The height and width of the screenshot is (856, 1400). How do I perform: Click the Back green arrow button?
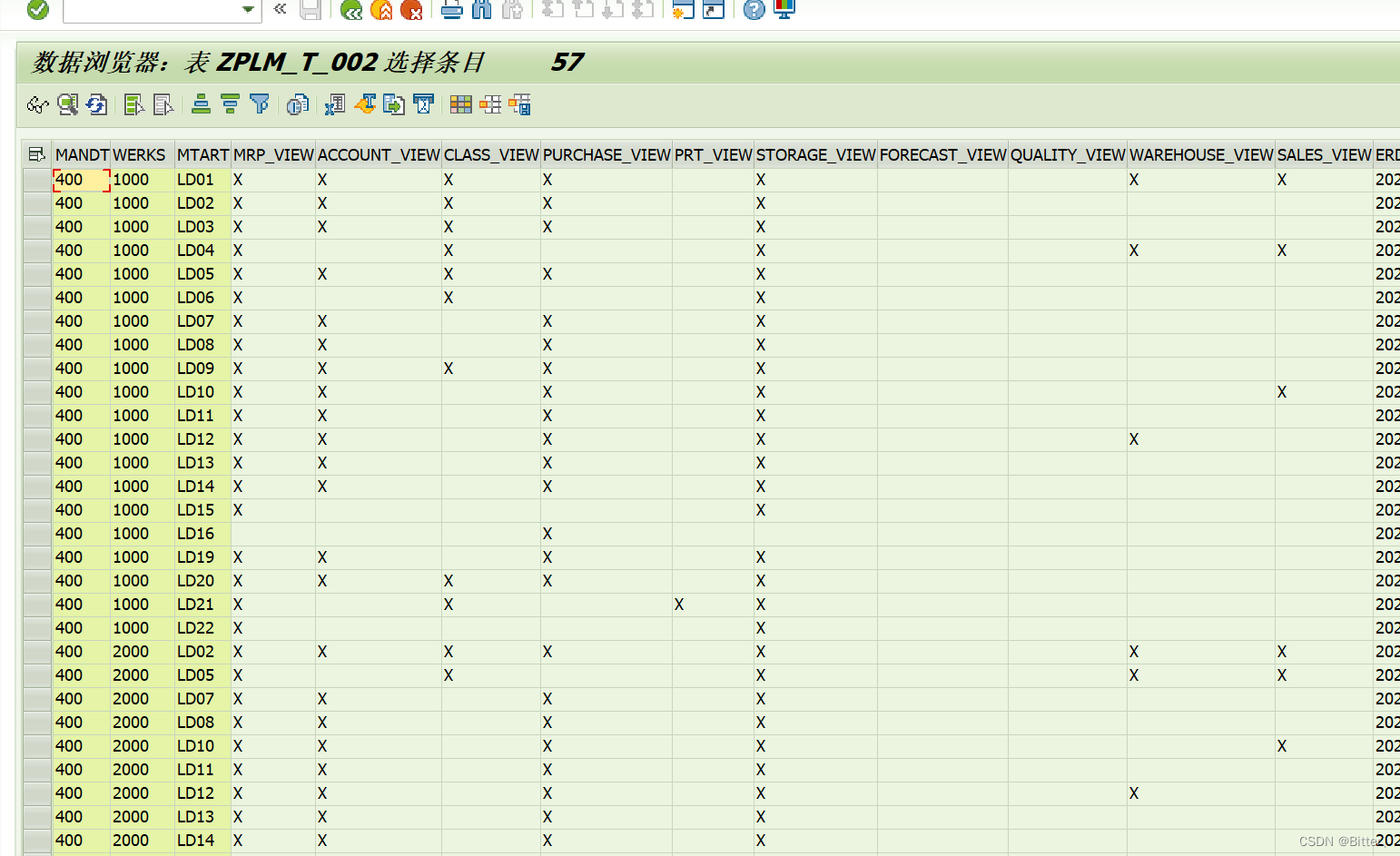point(351,11)
